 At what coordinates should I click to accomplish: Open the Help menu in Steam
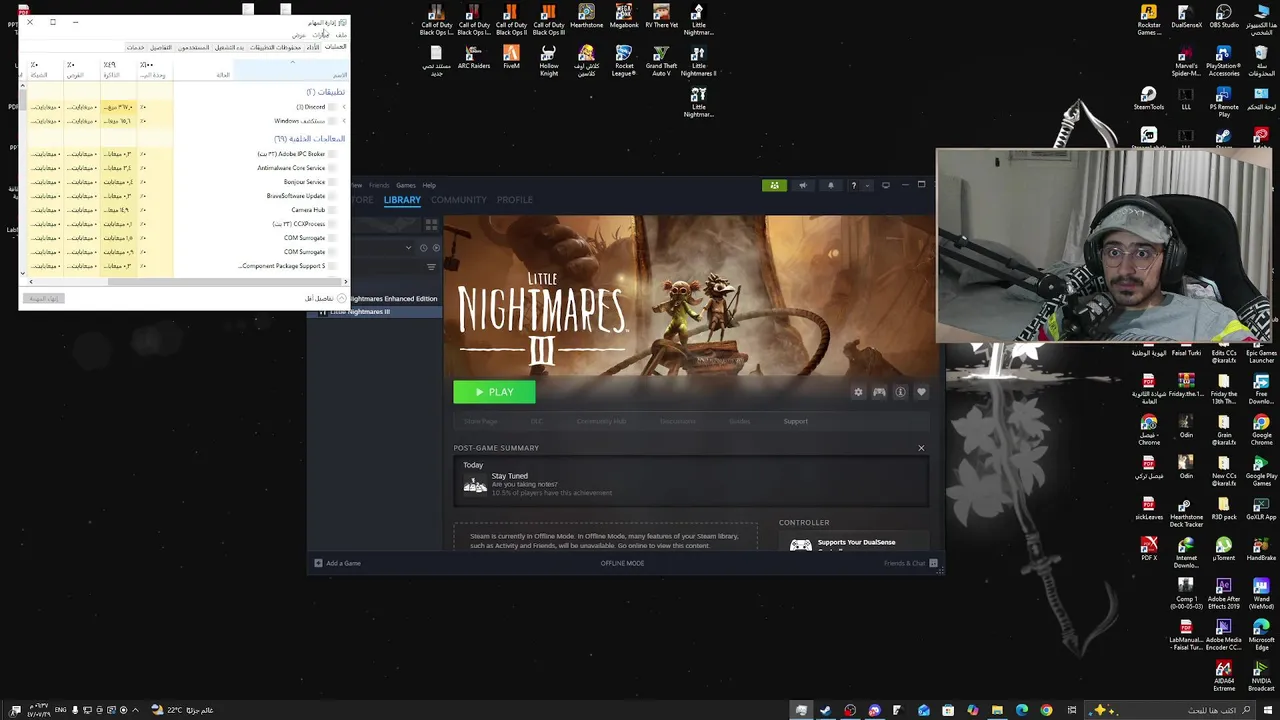429,185
